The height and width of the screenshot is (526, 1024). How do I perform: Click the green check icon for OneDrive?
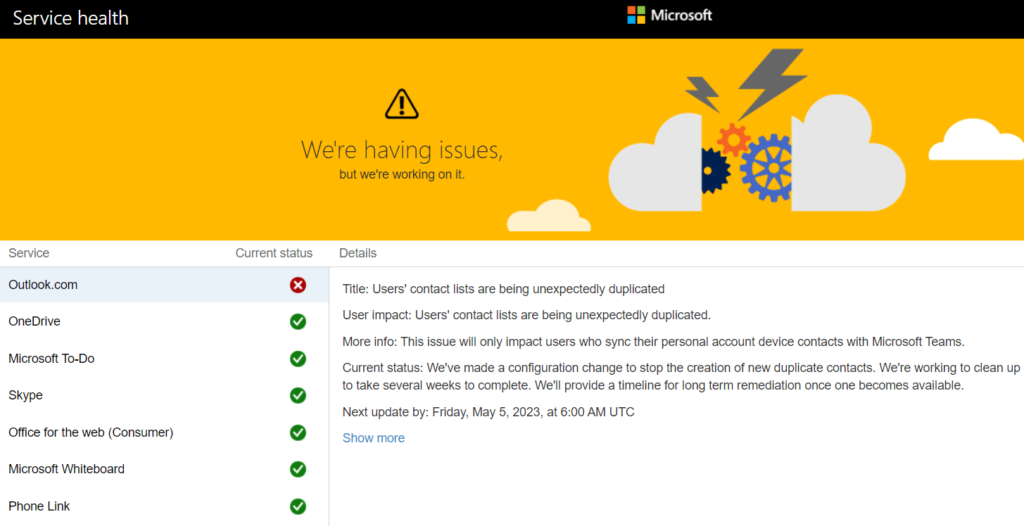[298, 321]
